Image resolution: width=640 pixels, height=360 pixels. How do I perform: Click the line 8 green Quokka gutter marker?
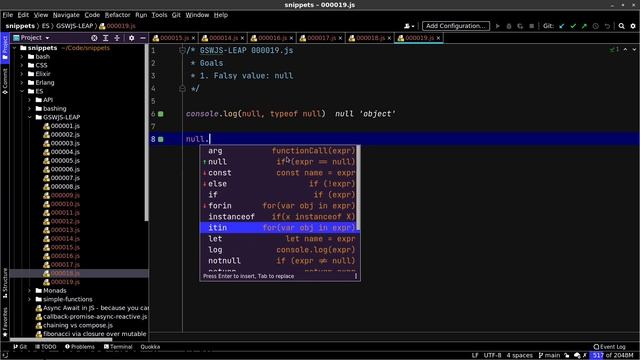click(161, 139)
